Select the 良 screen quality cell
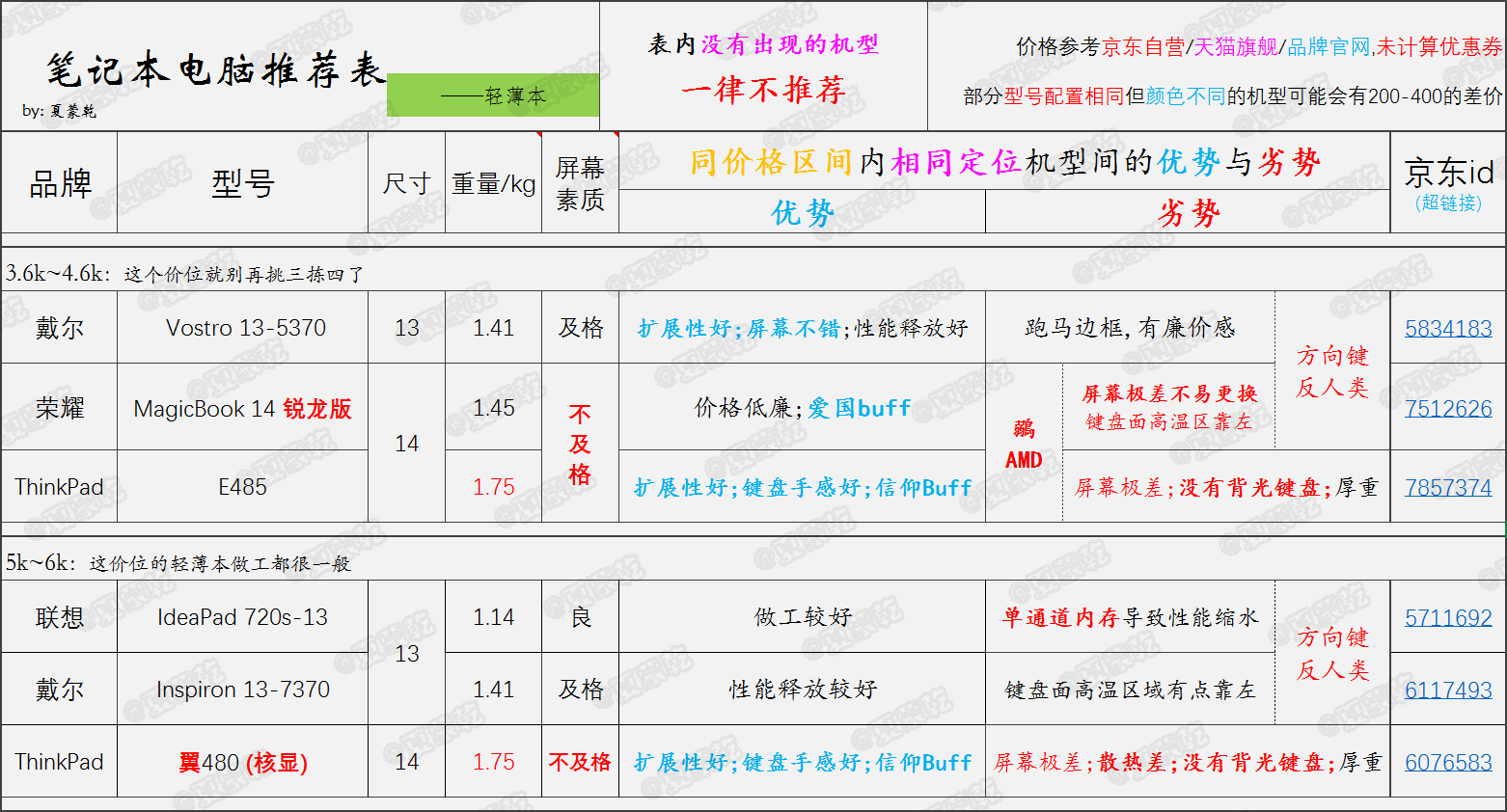This screenshot has height=812, width=1507. [580, 617]
